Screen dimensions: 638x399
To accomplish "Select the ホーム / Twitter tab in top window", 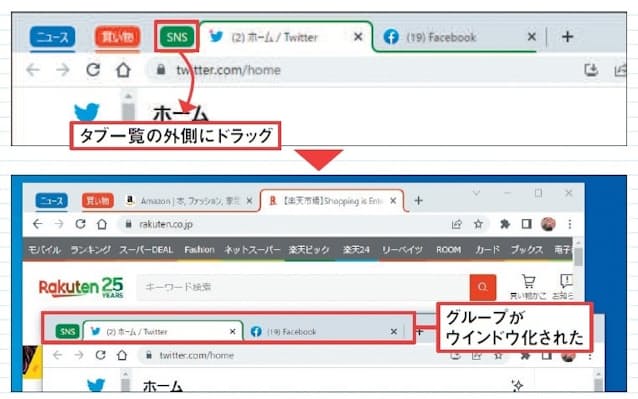I will coord(274,37).
